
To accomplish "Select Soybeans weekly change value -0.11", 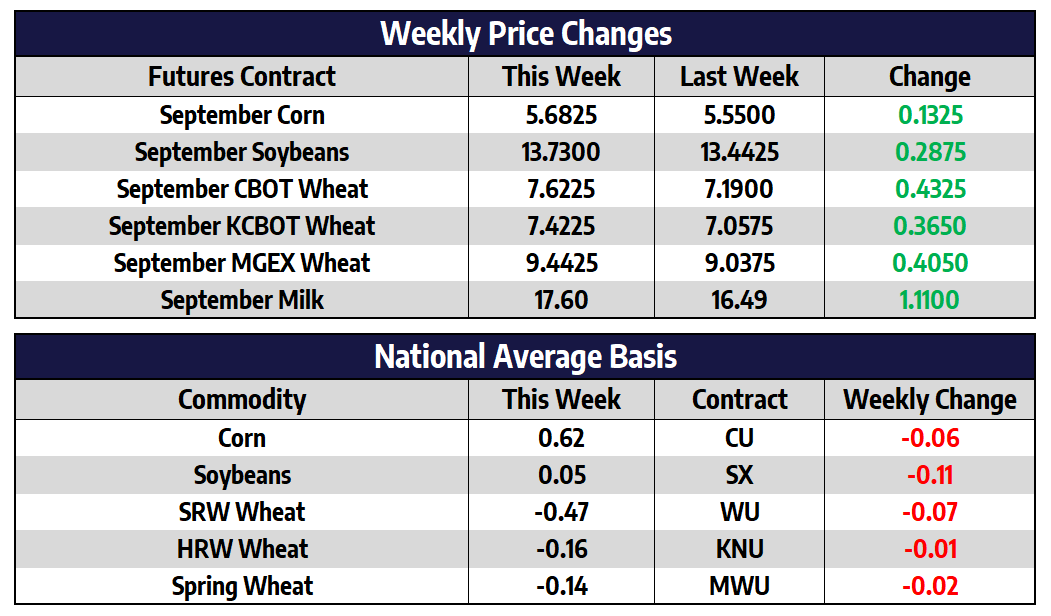I will pos(930,475).
